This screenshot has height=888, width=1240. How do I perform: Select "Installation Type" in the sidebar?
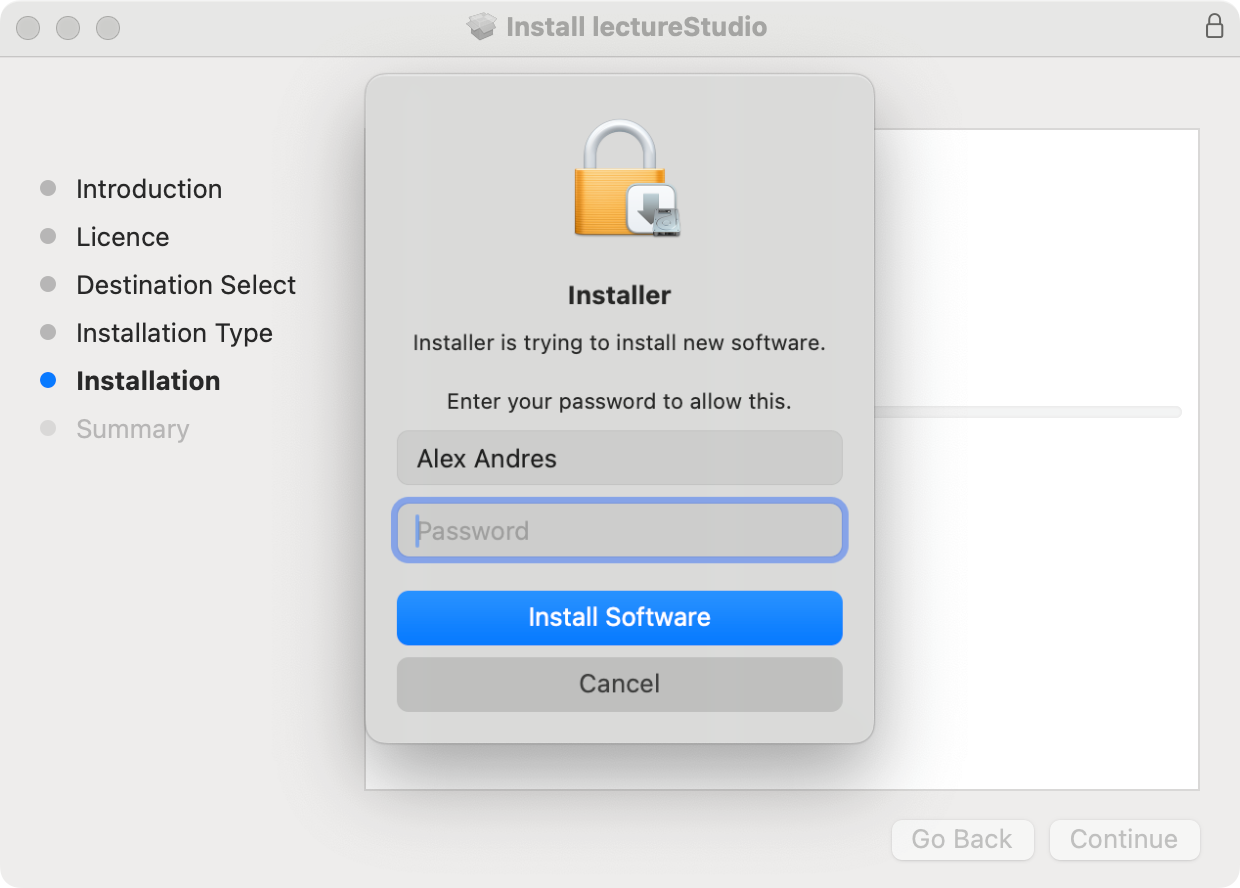pos(174,332)
